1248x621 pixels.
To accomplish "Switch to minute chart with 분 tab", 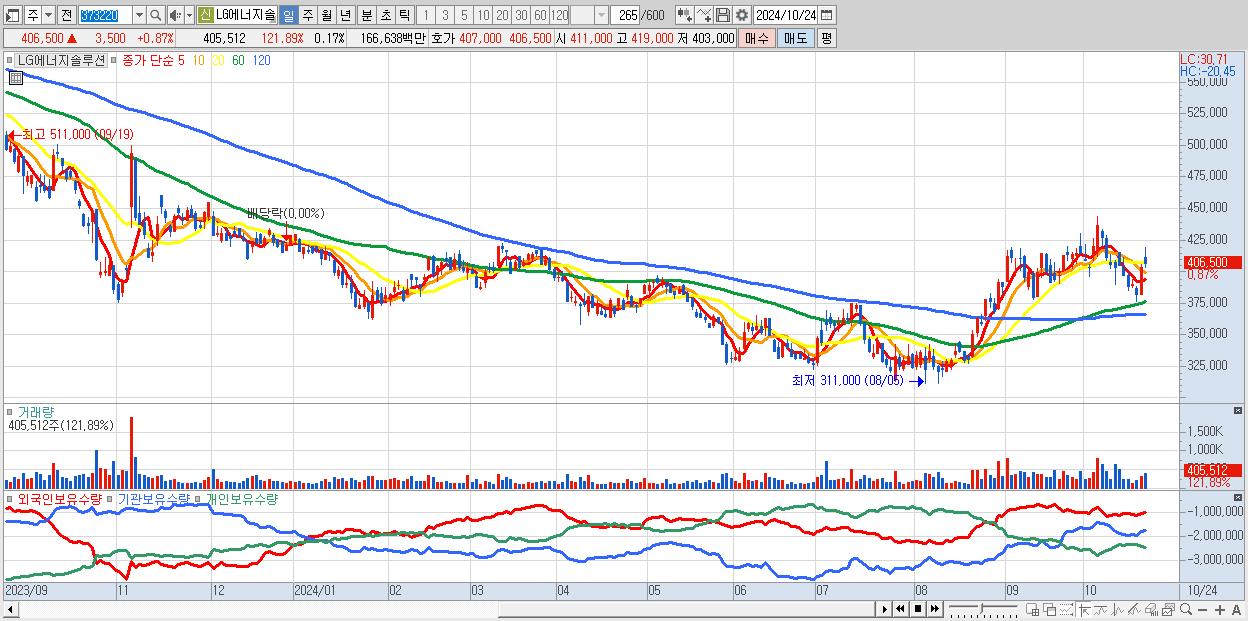I will 366,16.
